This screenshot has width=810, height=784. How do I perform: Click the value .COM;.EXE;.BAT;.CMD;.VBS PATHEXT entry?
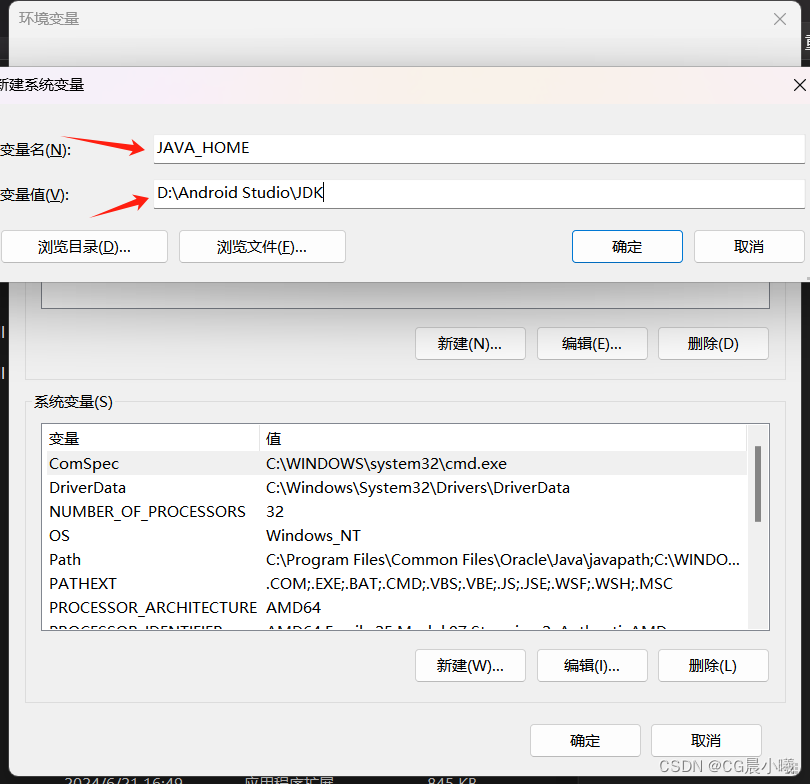[x=469, y=584]
